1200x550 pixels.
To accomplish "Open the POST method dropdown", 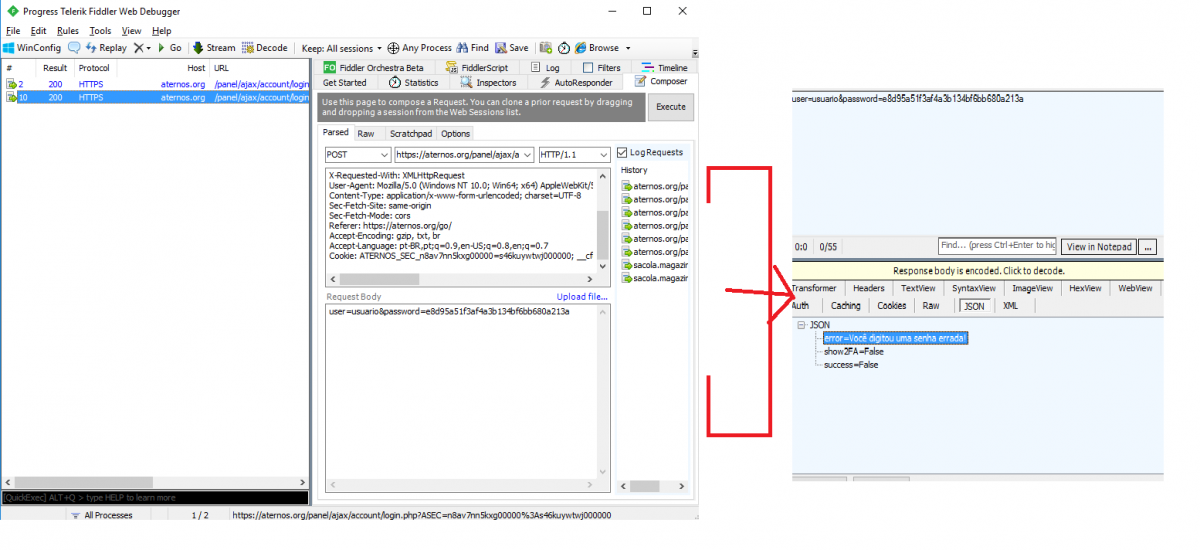I will 357,155.
